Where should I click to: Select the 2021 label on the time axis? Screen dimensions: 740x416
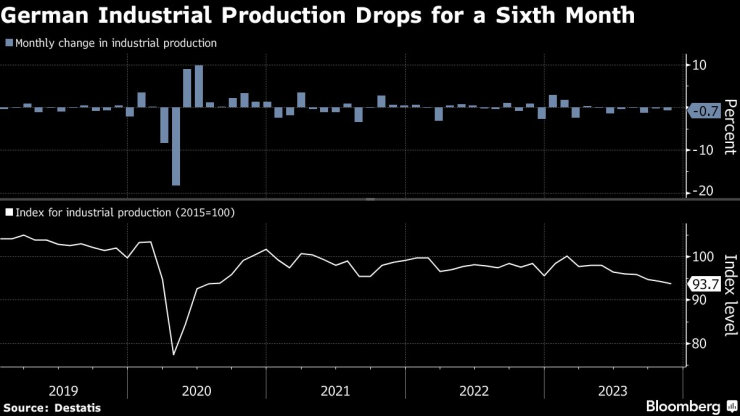(x=336, y=388)
